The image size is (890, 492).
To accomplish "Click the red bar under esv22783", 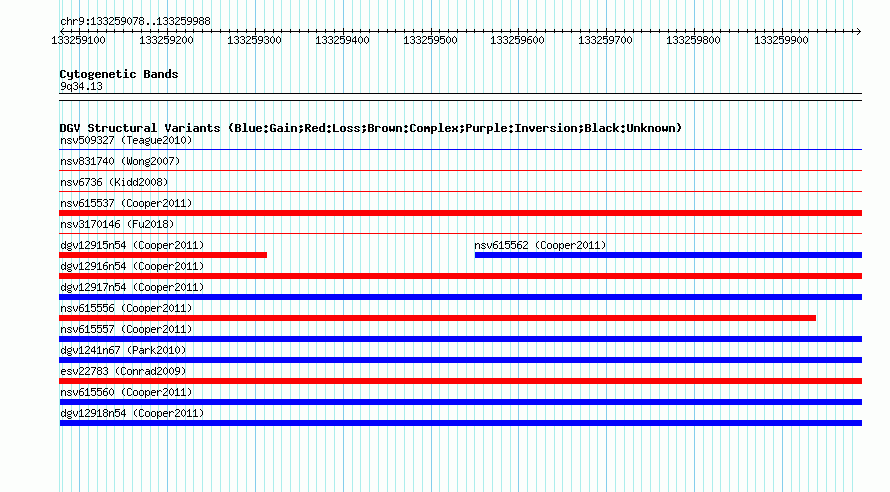I will (460, 381).
